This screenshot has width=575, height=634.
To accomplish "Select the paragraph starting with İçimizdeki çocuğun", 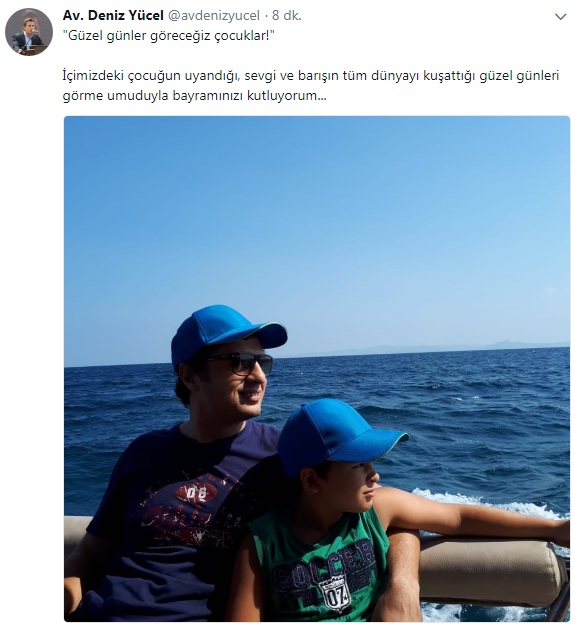I will coord(311,86).
